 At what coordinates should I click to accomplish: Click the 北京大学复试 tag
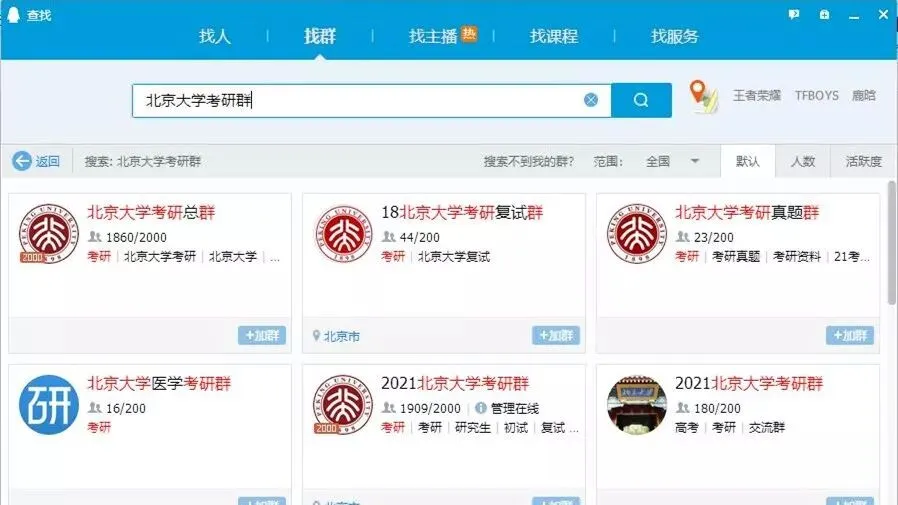(454, 257)
